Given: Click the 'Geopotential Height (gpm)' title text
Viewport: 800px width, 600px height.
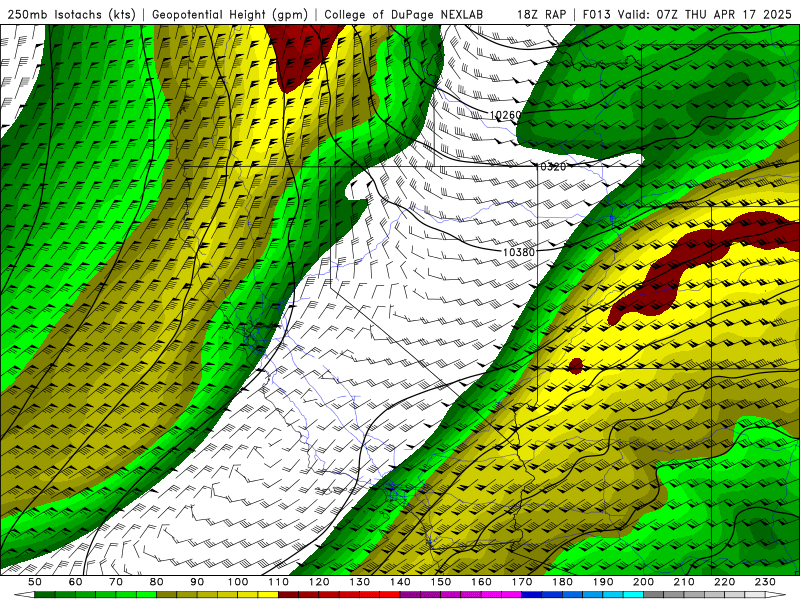Looking at the screenshot, I should click(230, 14).
